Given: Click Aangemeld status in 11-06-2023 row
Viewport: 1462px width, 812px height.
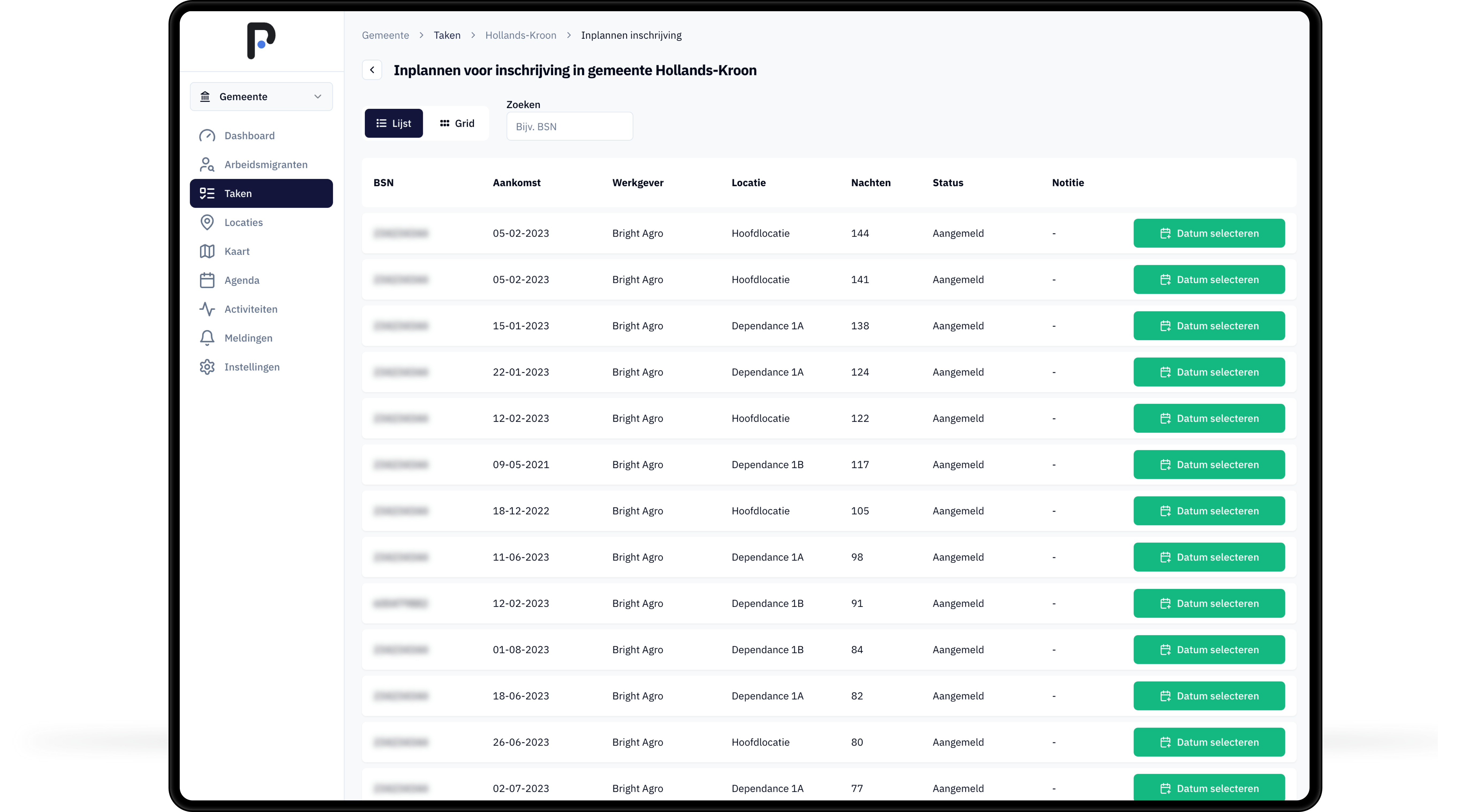Looking at the screenshot, I should 958,557.
